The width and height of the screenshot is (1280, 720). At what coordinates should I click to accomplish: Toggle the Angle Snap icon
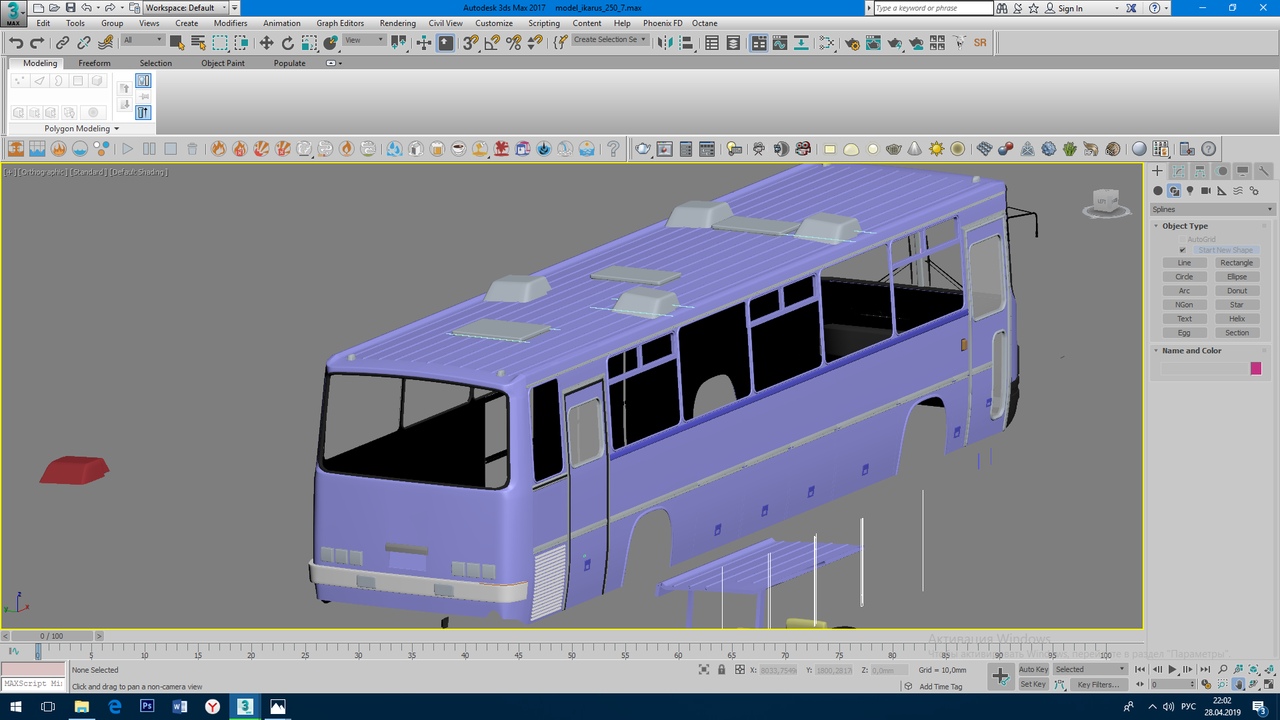click(x=492, y=43)
